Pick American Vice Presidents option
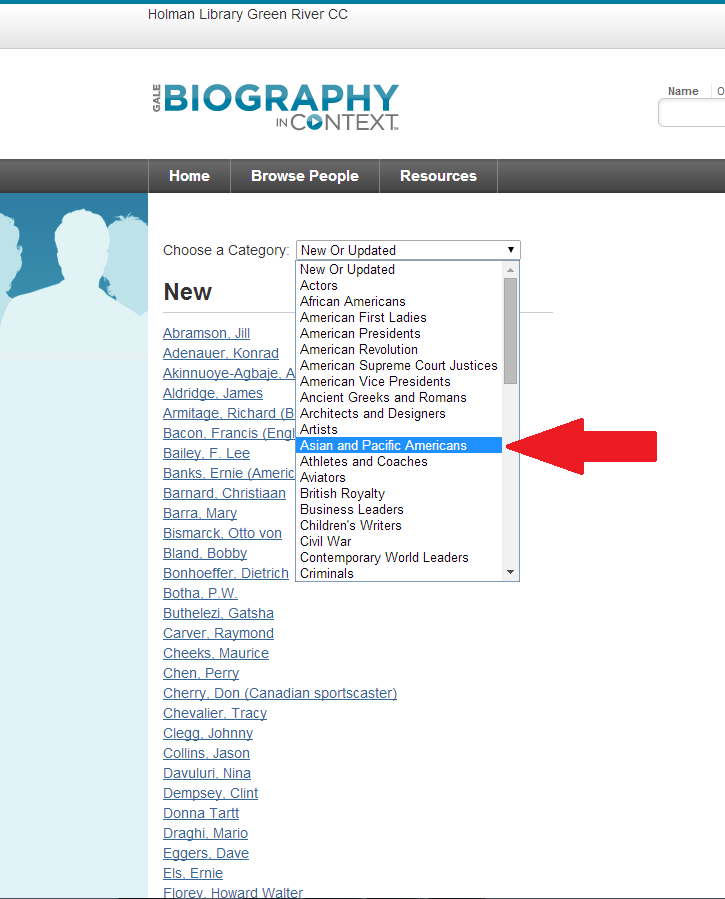The image size is (725, 899). [399, 382]
